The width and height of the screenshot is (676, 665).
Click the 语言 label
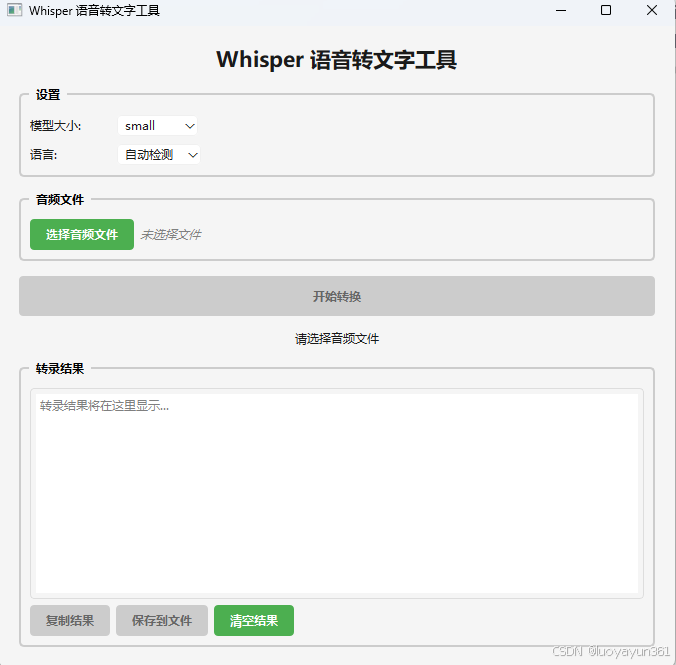click(43, 155)
